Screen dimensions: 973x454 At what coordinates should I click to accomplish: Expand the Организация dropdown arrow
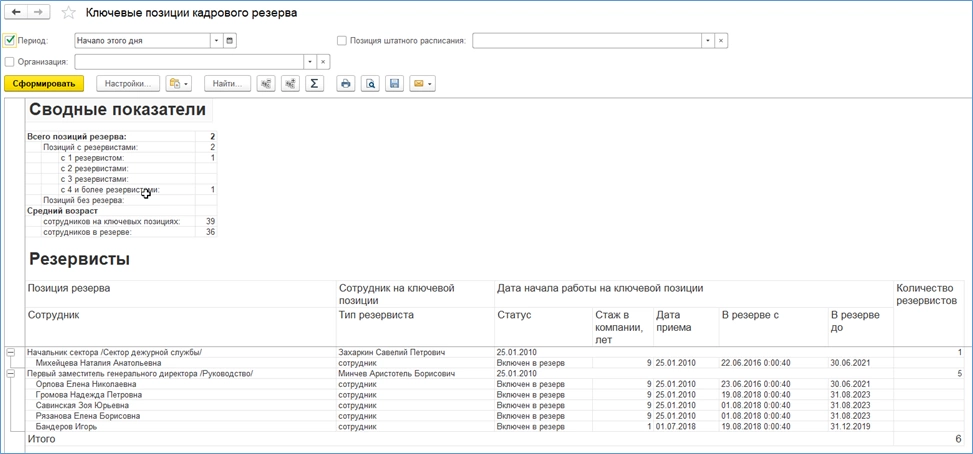coord(309,62)
